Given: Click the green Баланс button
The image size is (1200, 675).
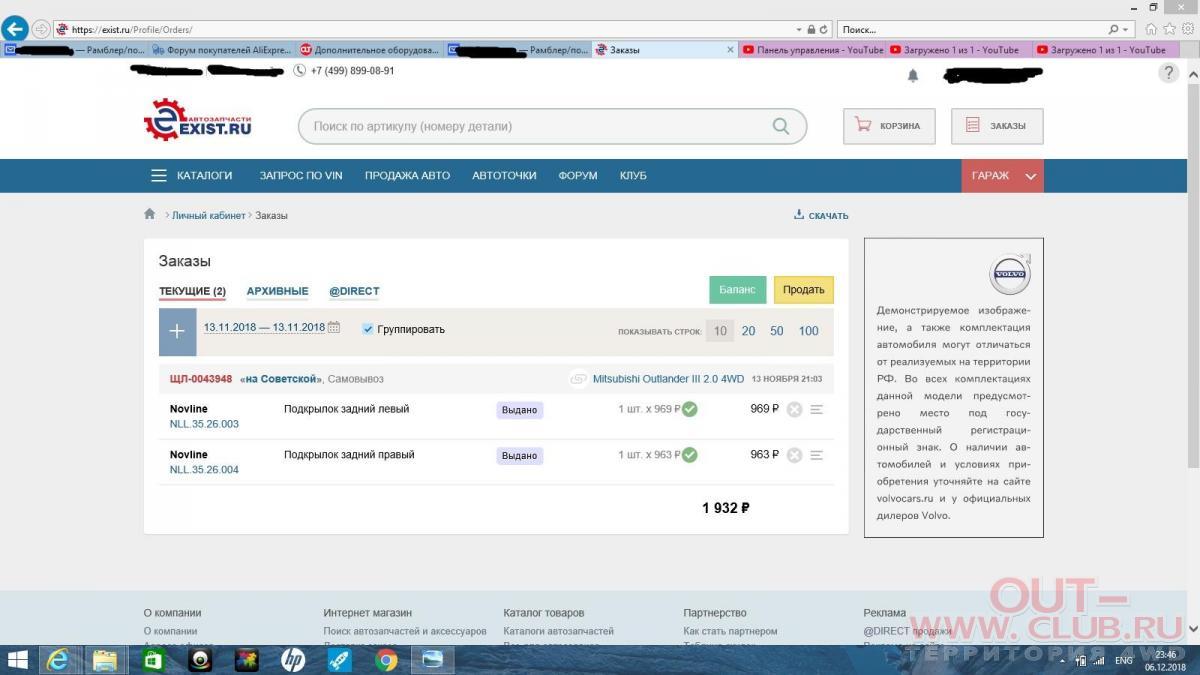Looking at the screenshot, I should [738, 289].
